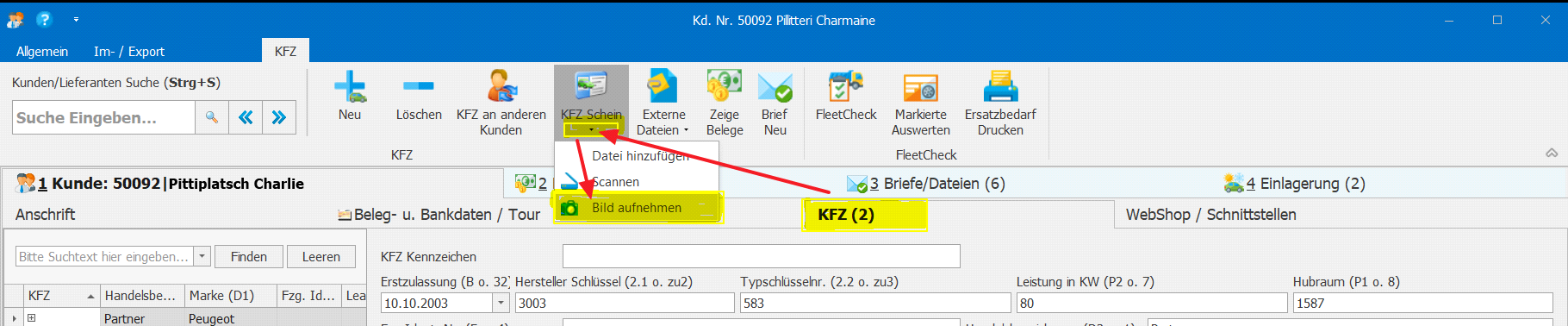Create new letter with Brief Neu
1568x326 pixels.
coord(775,102)
